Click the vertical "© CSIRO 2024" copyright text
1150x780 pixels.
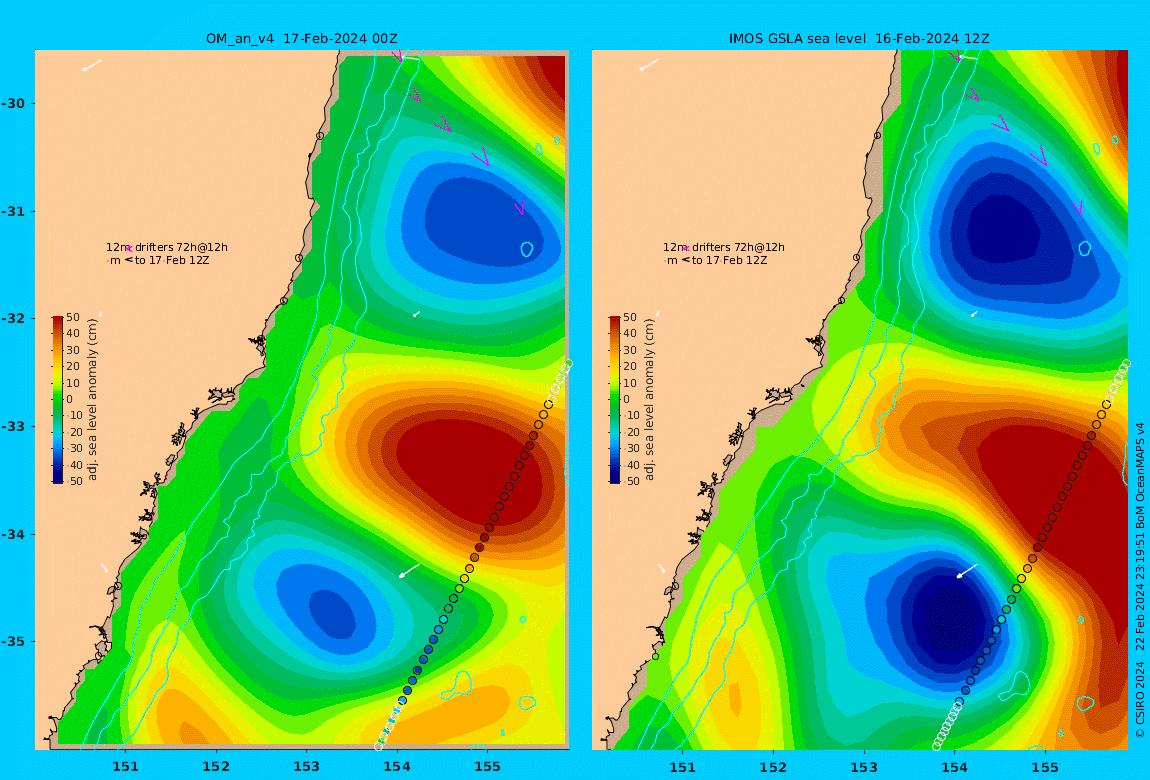click(1140, 699)
